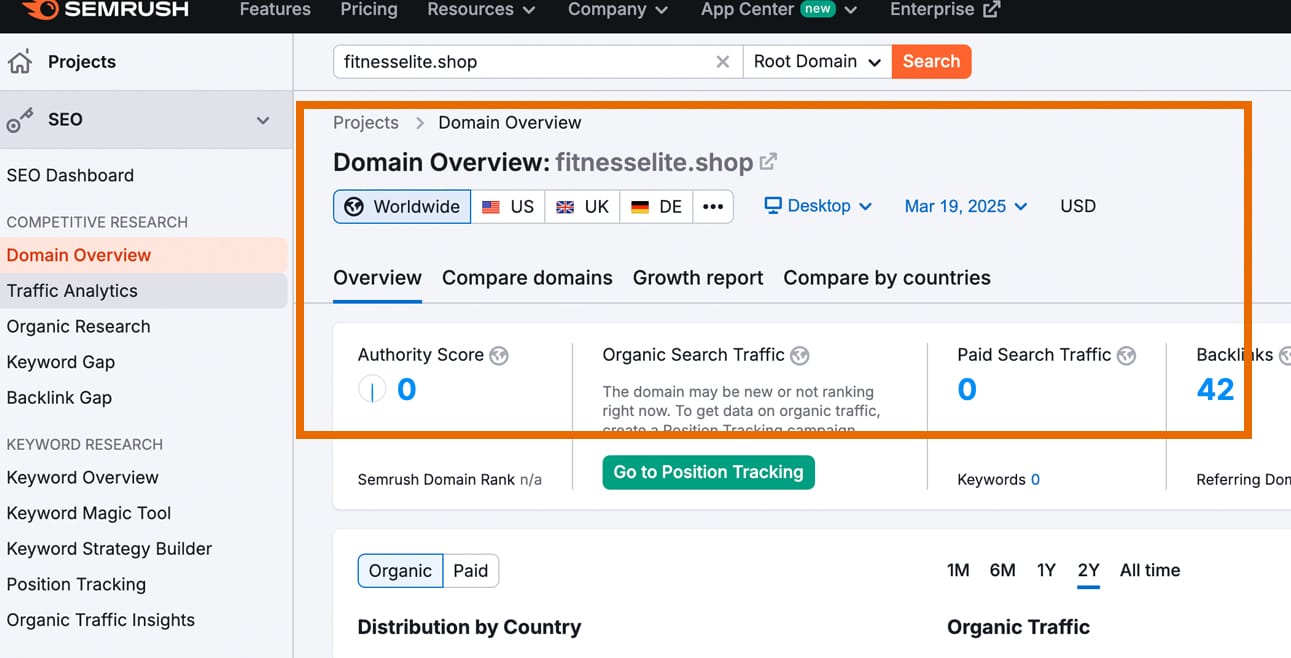Click the globe icon beside Authority Score
Image resolution: width=1291 pixels, height=658 pixels.
pos(499,355)
